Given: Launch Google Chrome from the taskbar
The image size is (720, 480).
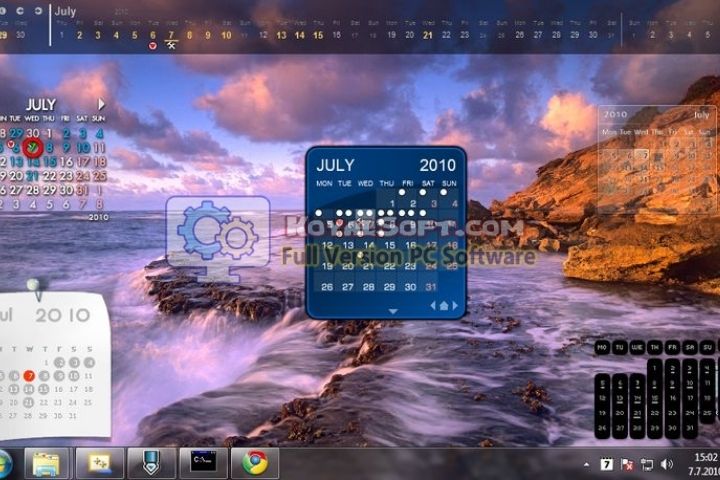Looking at the screenshot, I should (x=255, y=464).
